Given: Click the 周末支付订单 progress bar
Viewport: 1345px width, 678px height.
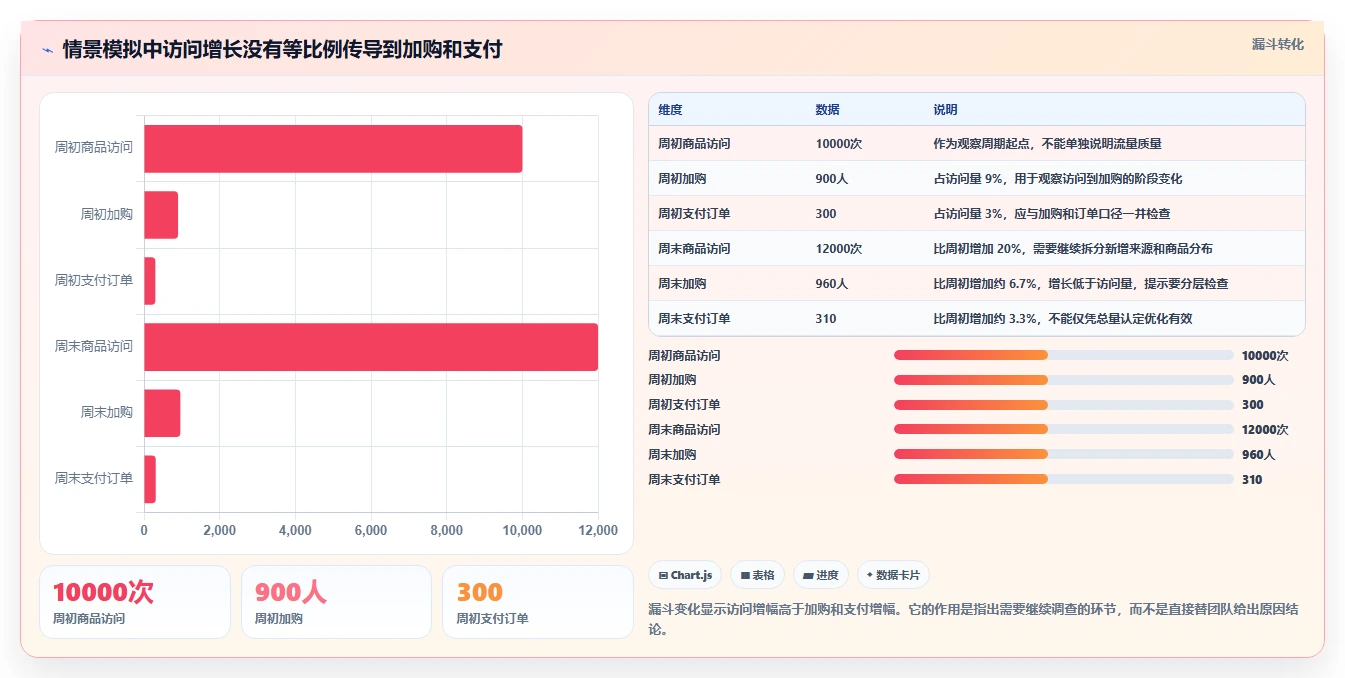Looking at the screenshot, I should click(x=1064, y=479).
